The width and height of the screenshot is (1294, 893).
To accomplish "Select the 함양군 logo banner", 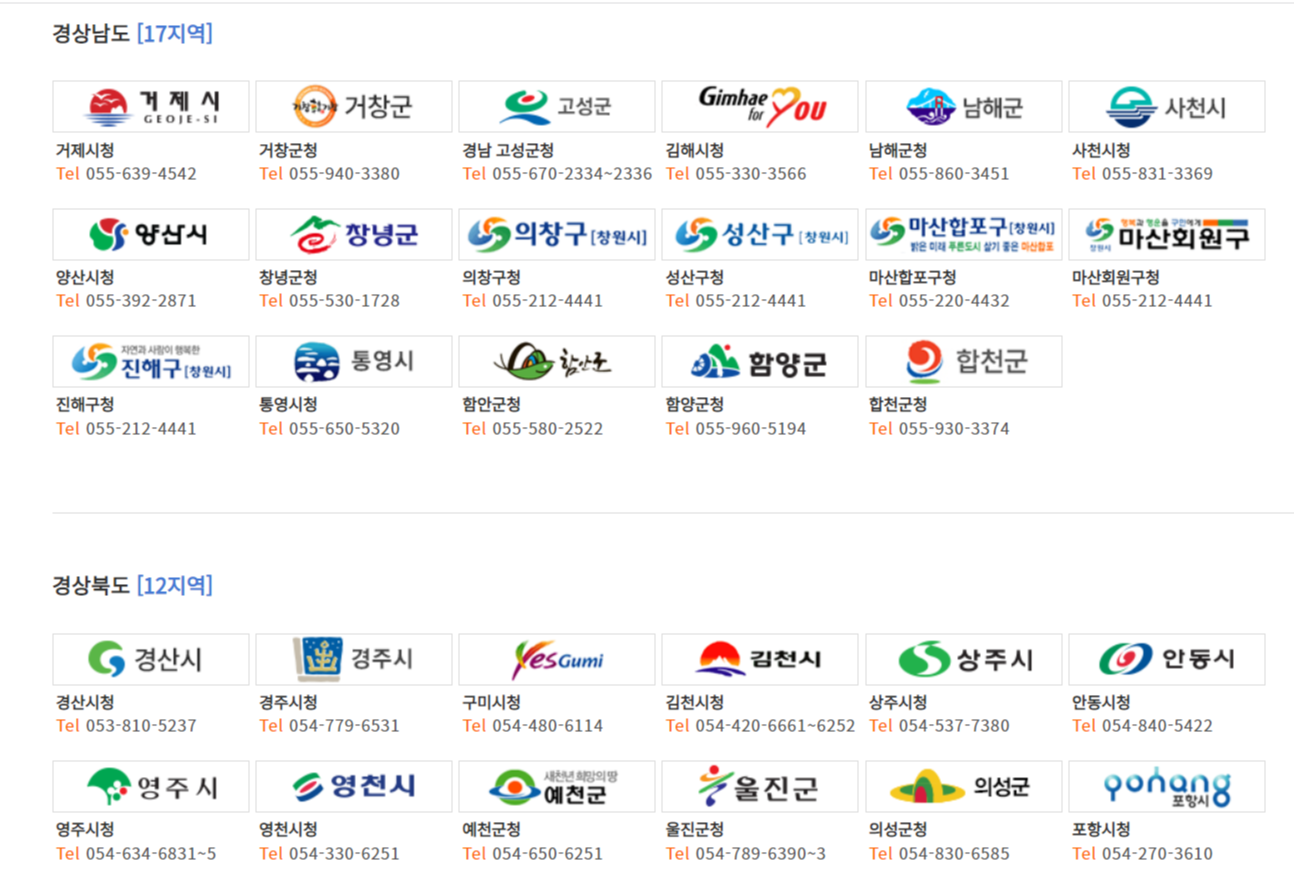I will pos(760,362).
